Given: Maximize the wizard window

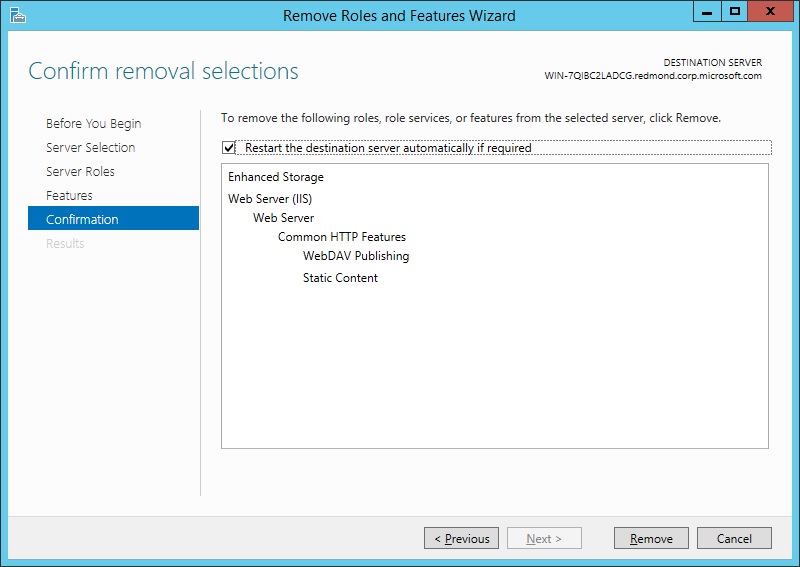Looking at the screenshot, I should (x=735, y=11).
